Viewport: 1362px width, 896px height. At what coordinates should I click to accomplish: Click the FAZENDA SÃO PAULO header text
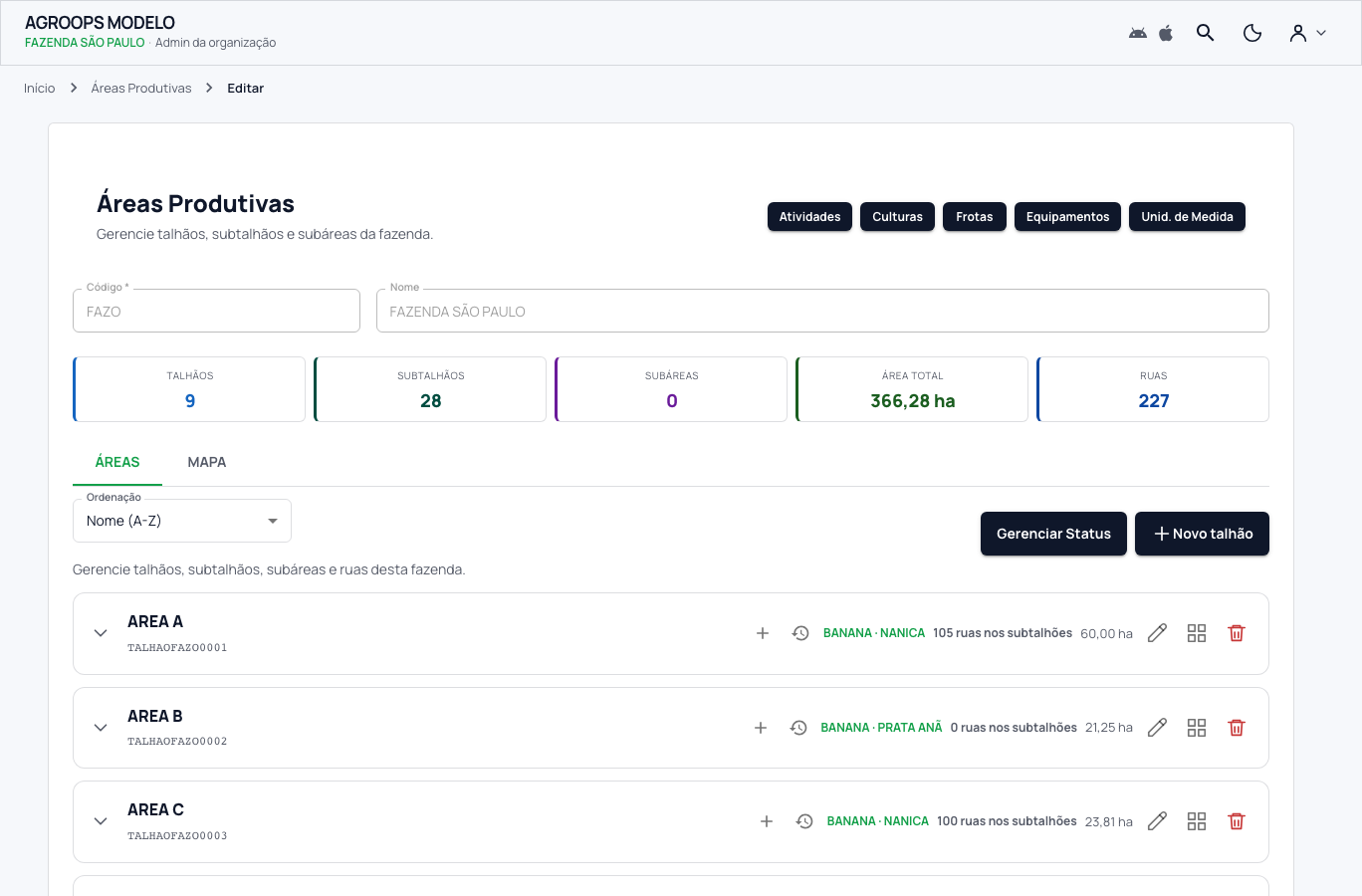pyautogui.click(x=85, y=43)
